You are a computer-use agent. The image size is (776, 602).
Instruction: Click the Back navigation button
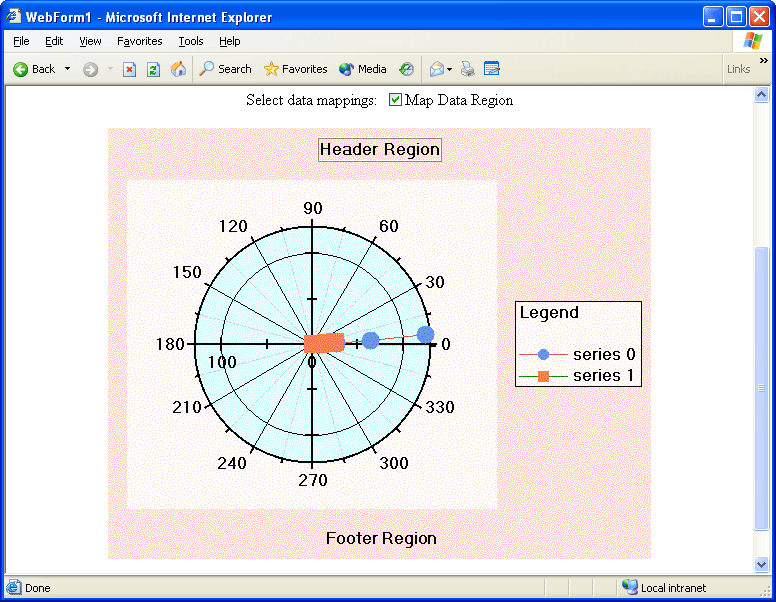click(34, 69)
